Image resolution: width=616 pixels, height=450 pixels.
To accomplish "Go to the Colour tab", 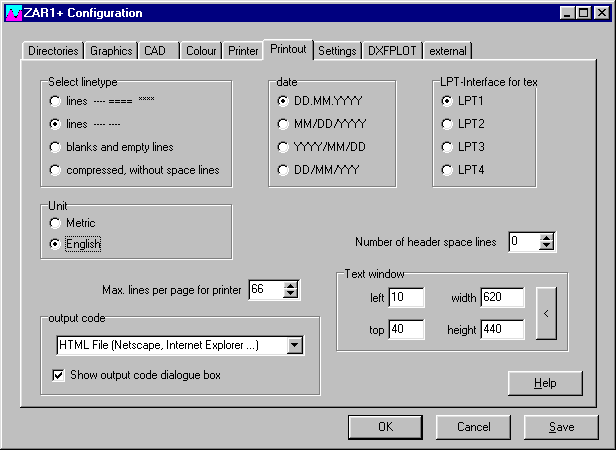I will pos(201,51).
